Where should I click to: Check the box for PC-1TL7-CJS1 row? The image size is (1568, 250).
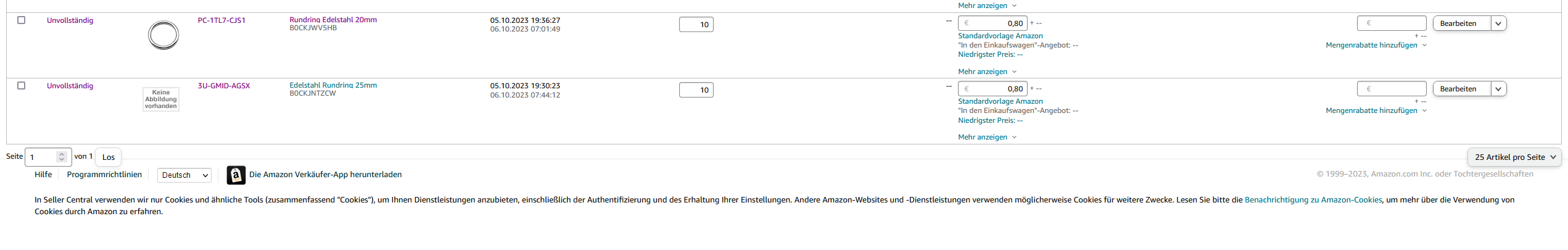[x=21, y=20]
